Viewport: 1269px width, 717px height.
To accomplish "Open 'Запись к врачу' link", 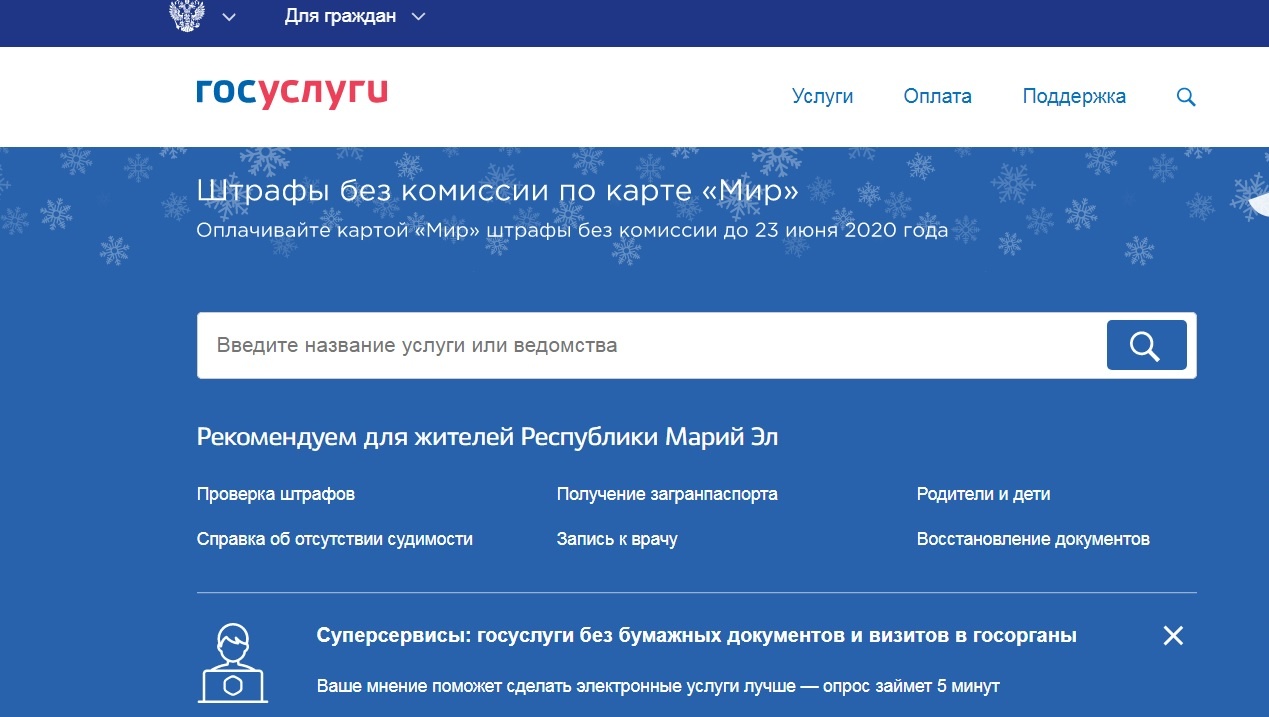I will coord(617,539).
